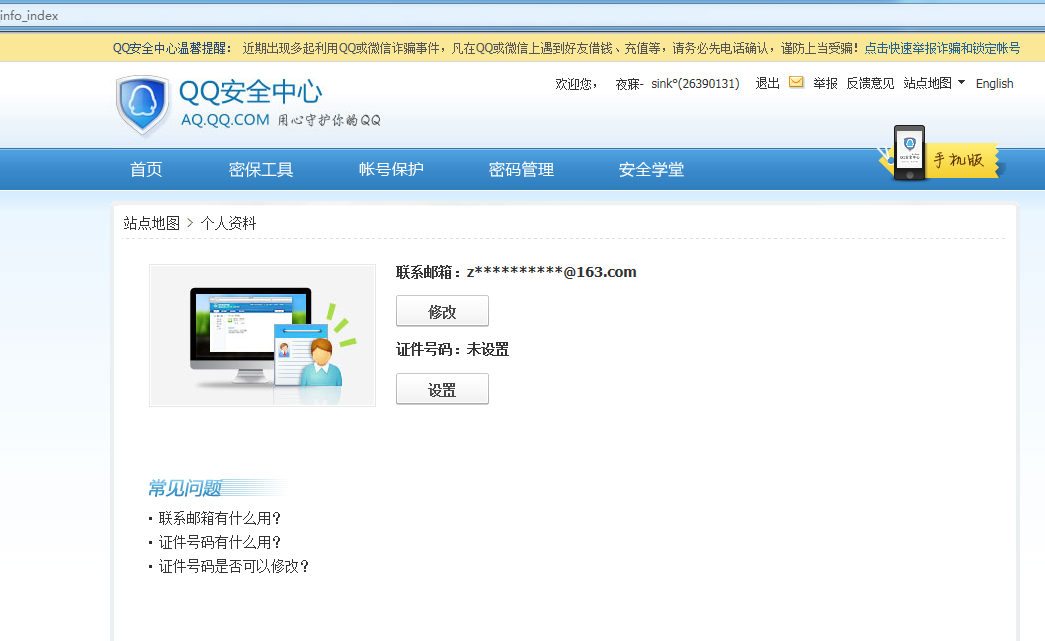Viewport: 1045px width, 641px height.
Task: Click the fraud report link in yellow banner
Action: pos(942,48)
